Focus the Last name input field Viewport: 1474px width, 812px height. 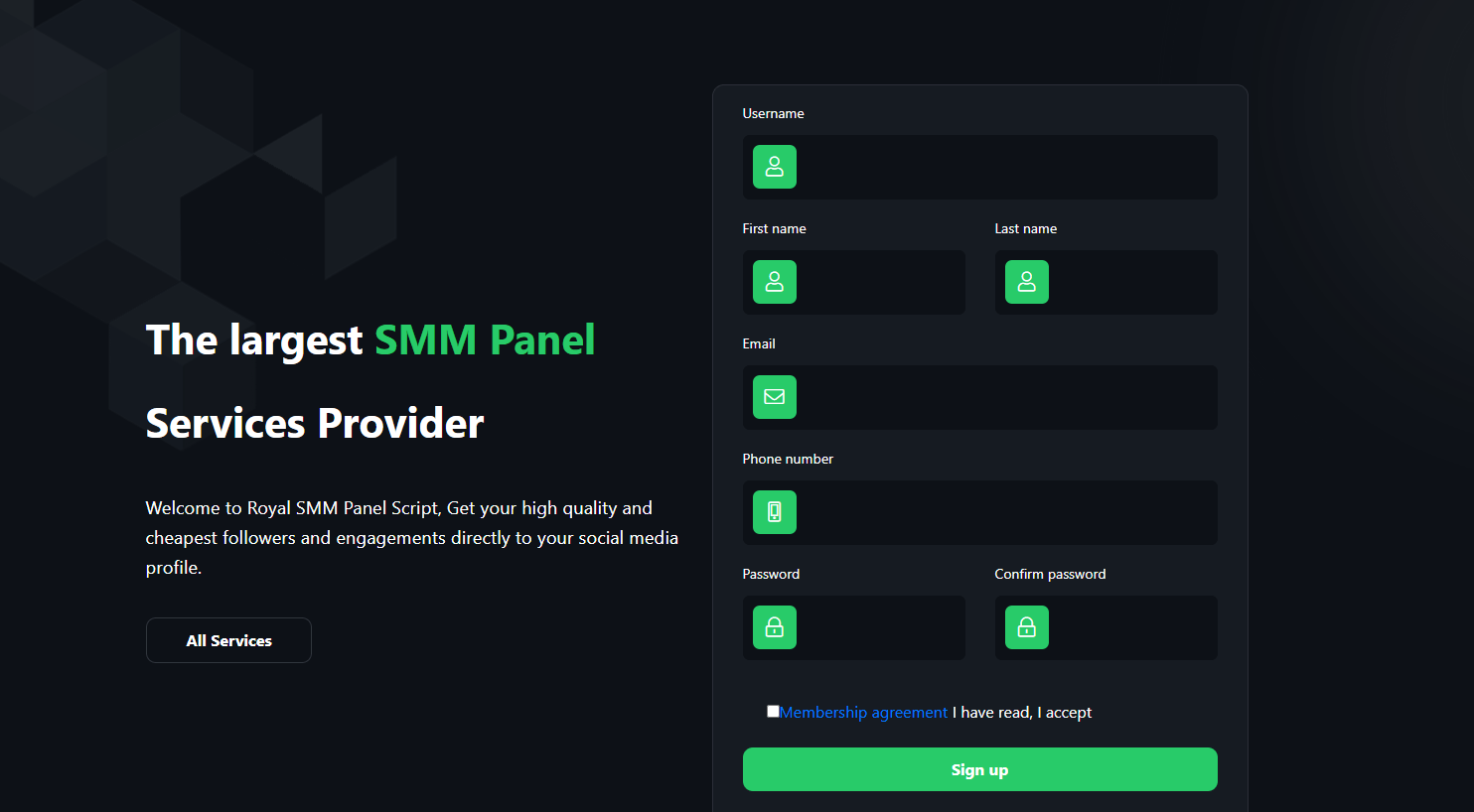1130,282
